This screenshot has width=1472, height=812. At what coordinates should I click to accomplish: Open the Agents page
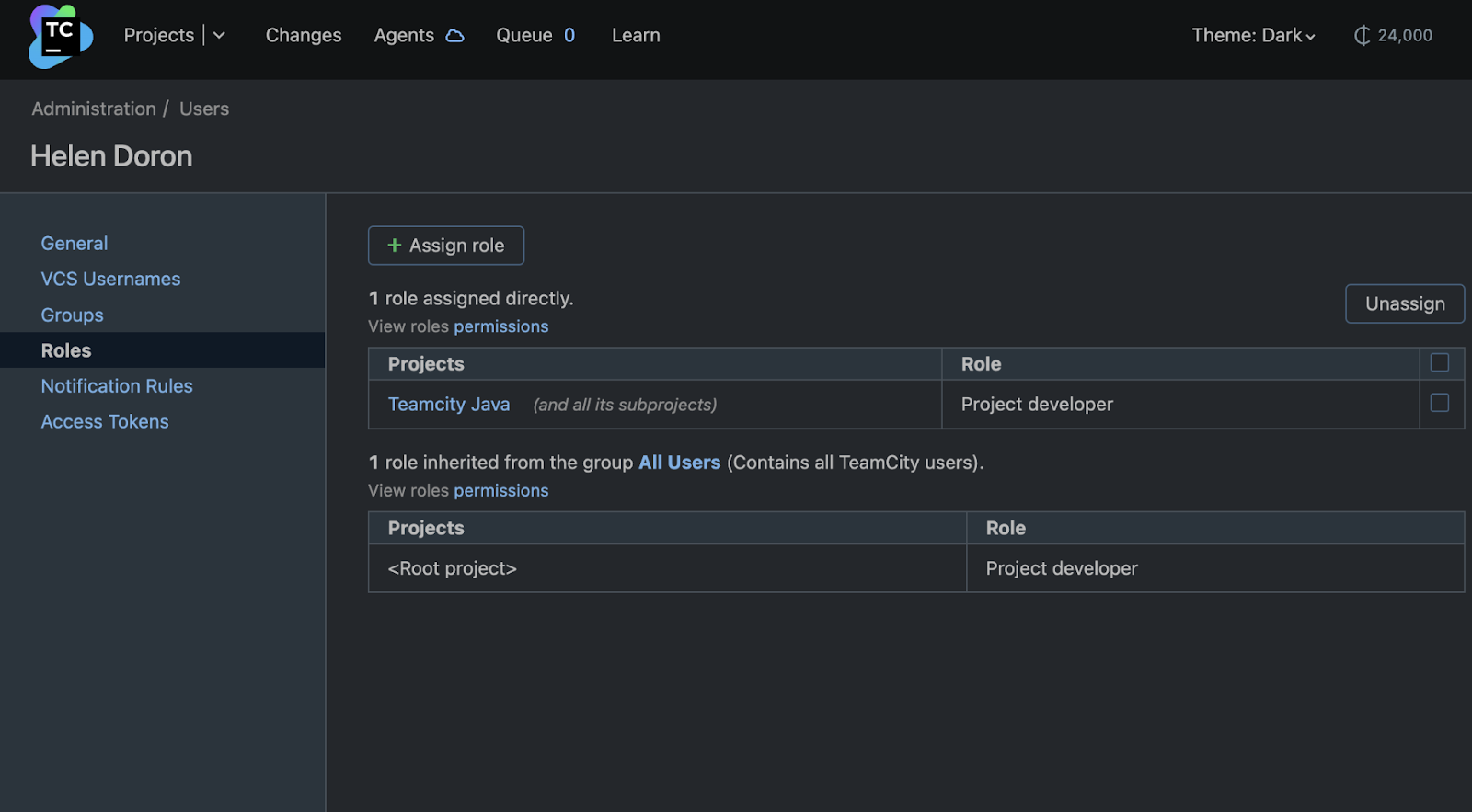tap(404, 36)
